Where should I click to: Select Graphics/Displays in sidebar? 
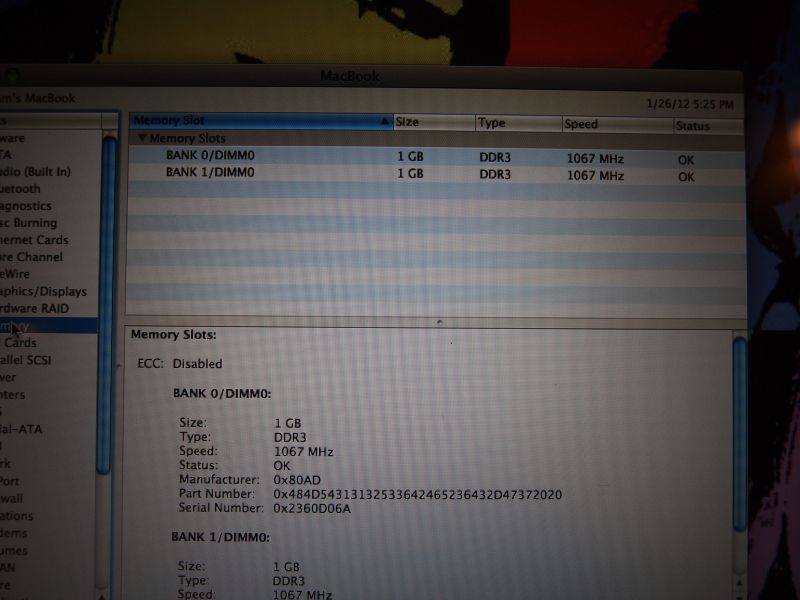tap(43, 291)
